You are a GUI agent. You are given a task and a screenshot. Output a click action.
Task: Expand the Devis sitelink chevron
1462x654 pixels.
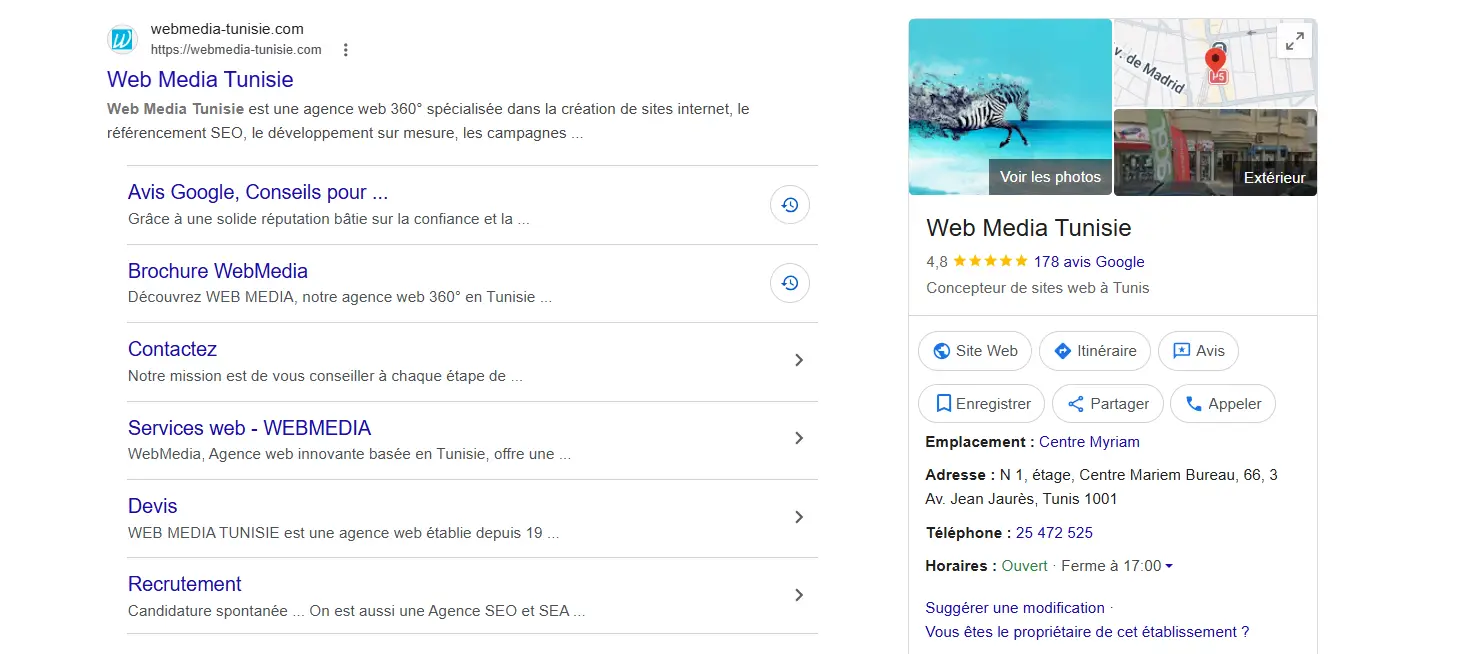798,517
